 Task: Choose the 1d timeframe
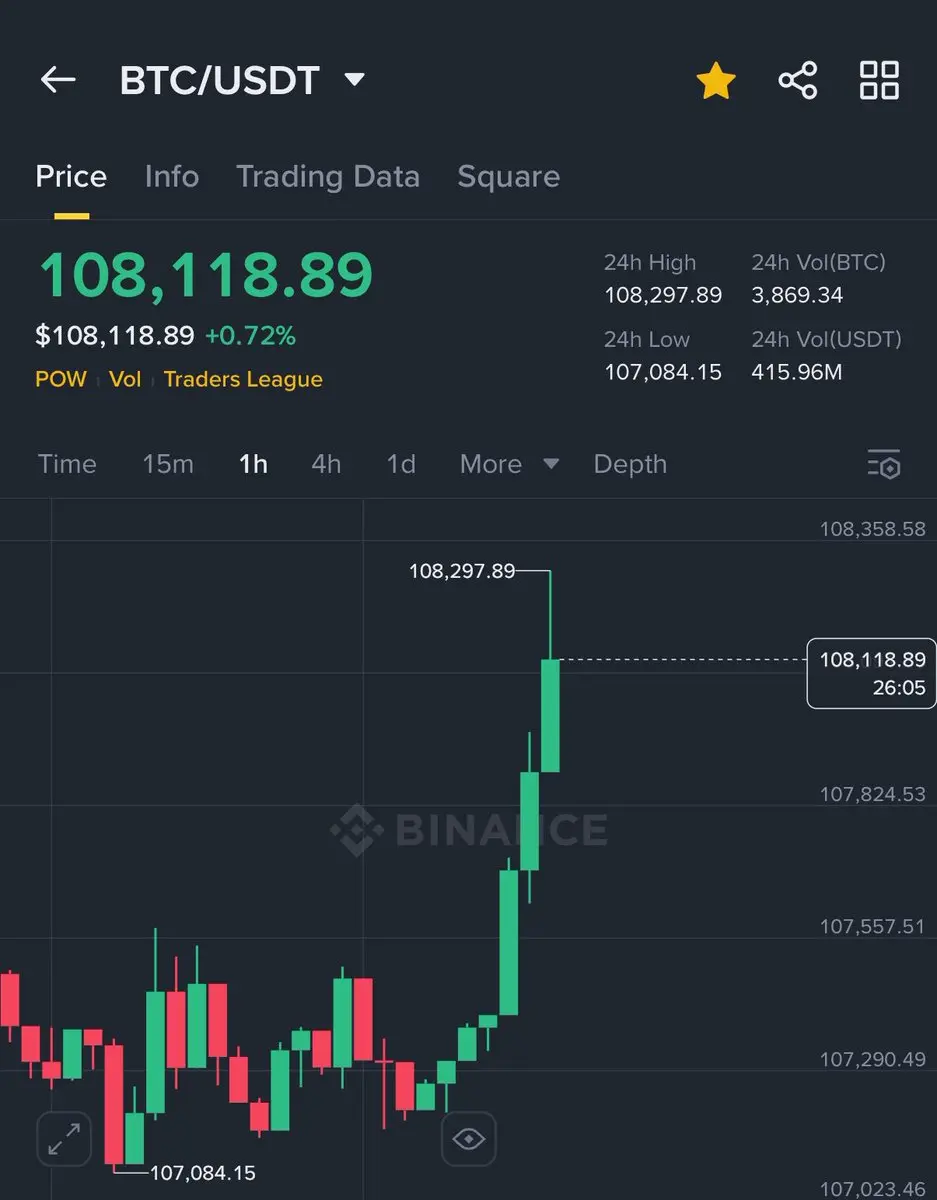click(x=401, y=464)
